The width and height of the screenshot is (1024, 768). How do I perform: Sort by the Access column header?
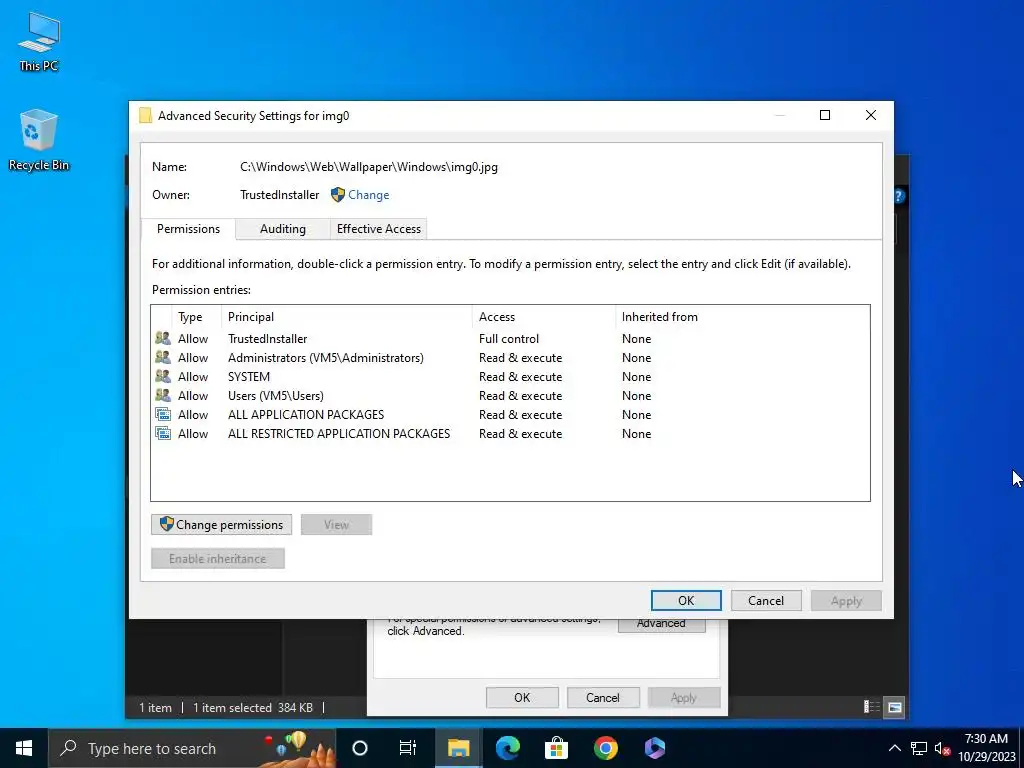point(543,317)
